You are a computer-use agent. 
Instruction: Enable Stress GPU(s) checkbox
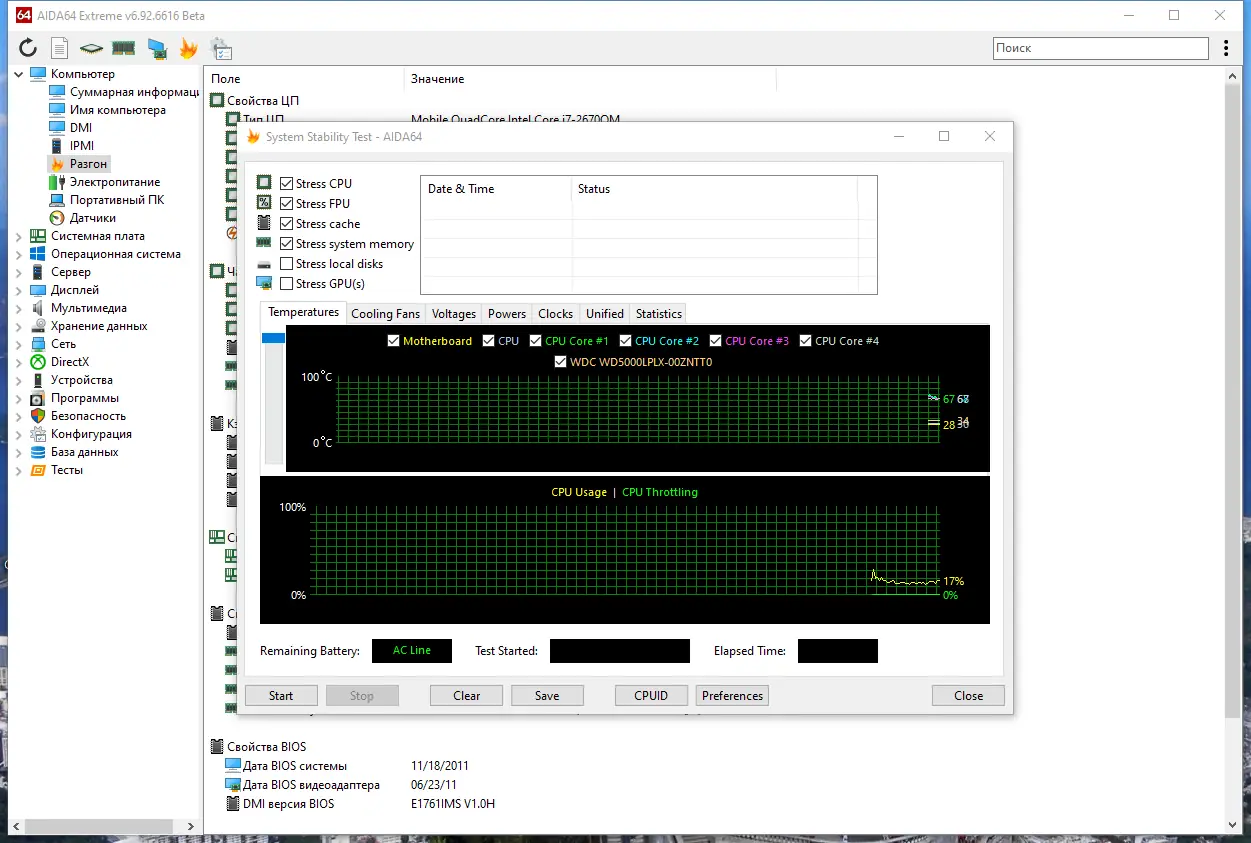click(287, 284)
